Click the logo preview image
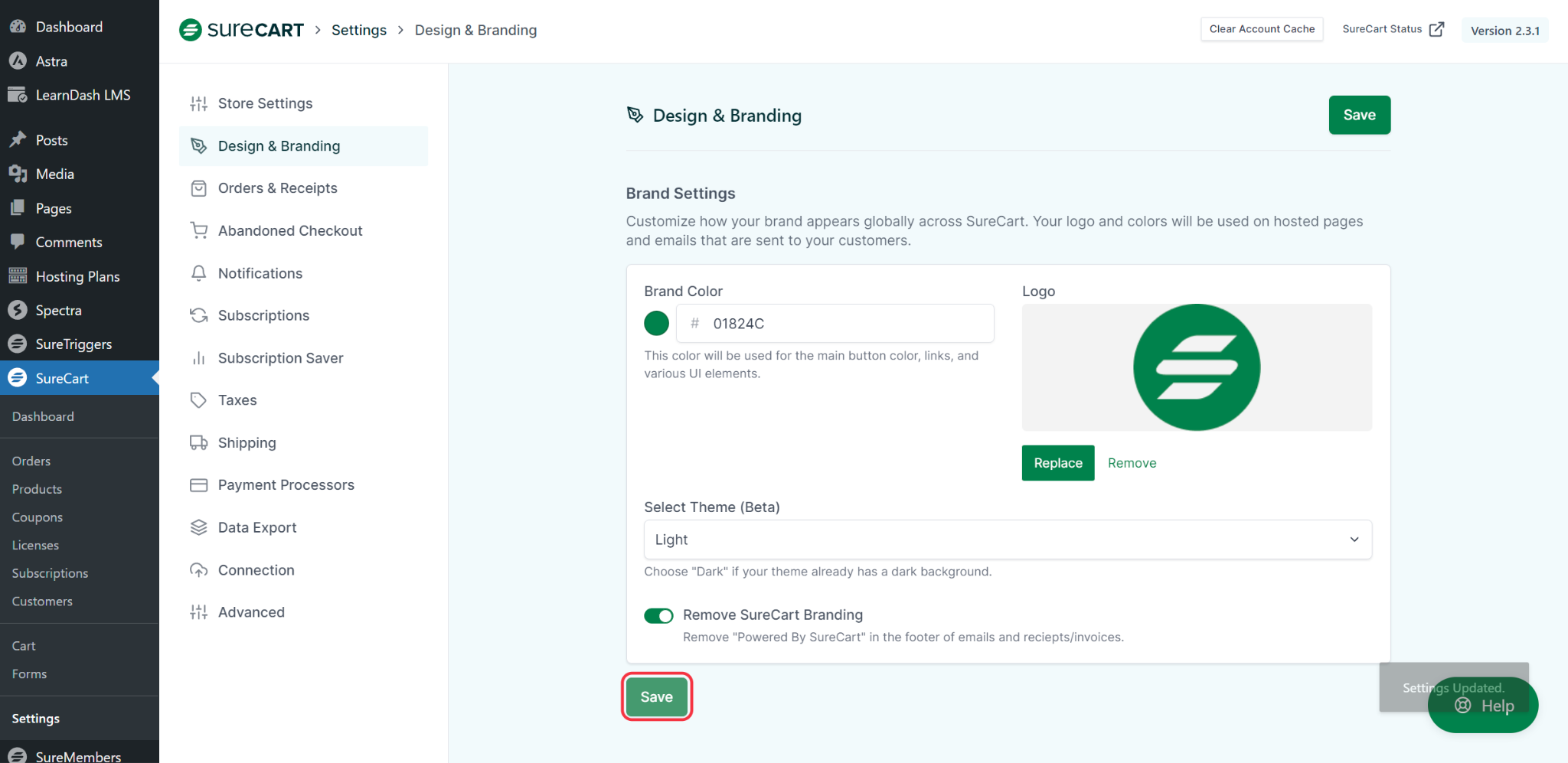 click(1197, 367)
